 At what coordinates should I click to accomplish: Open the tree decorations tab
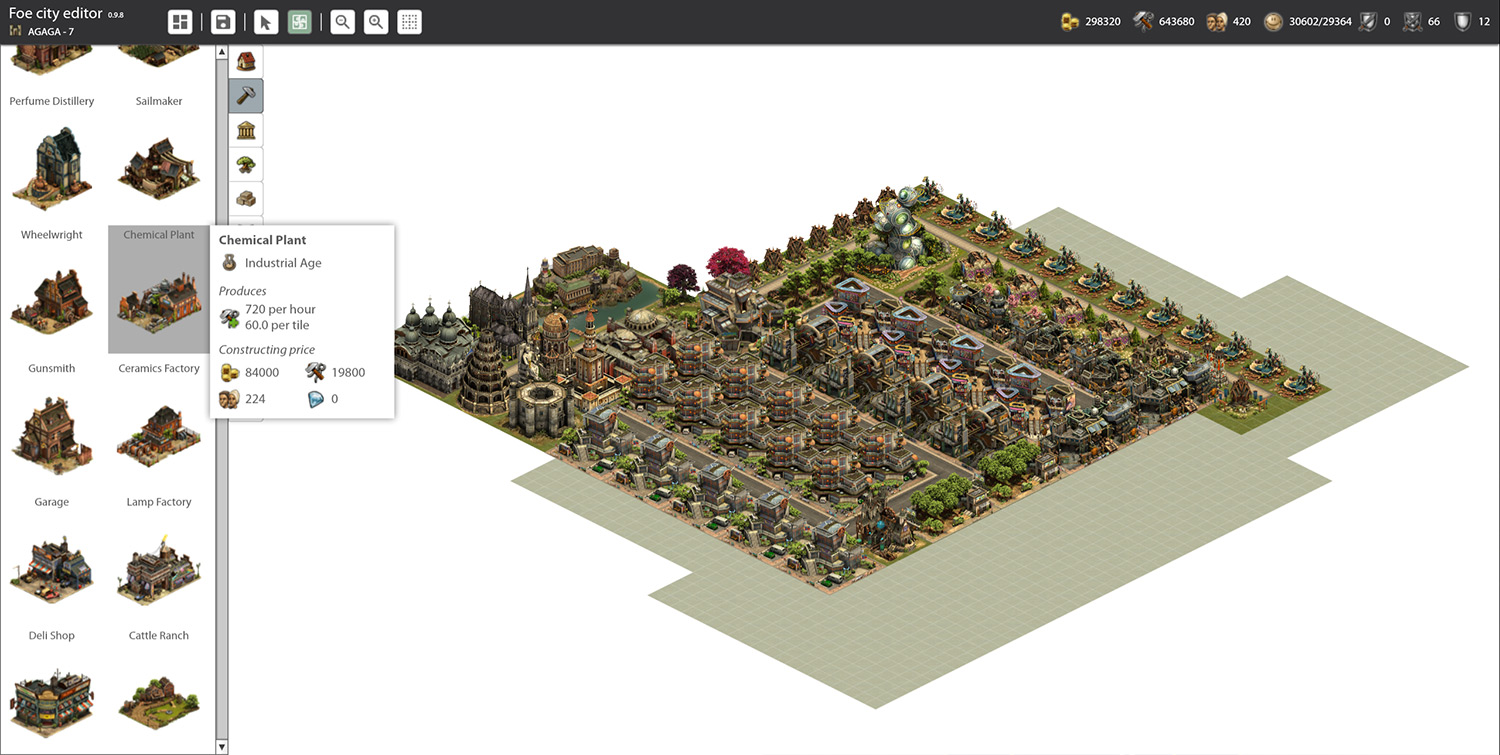pos(246,164)
